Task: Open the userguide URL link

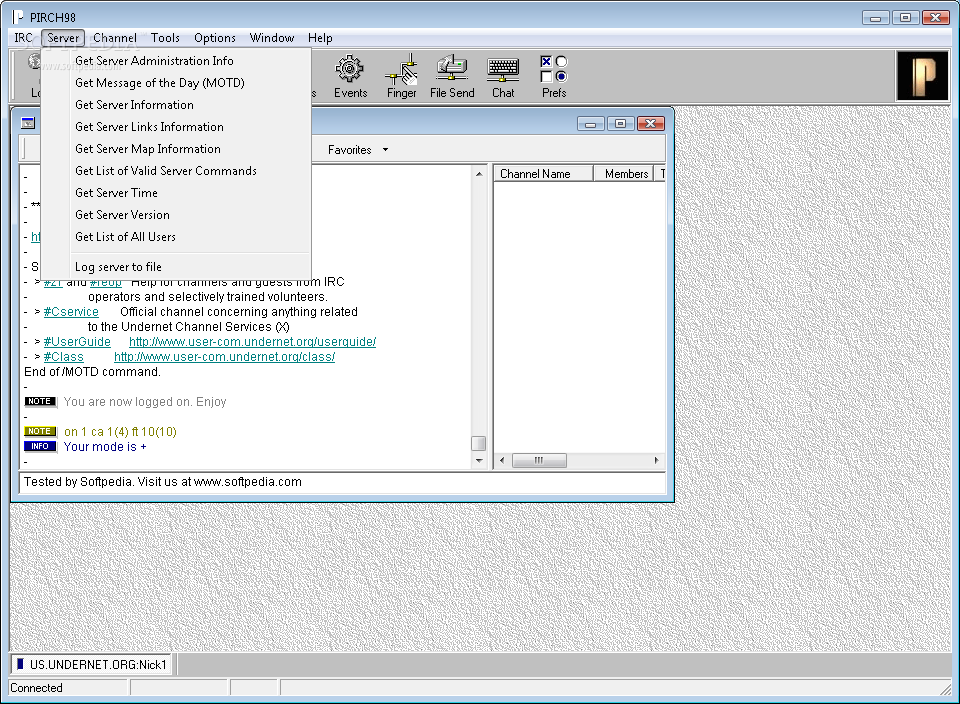Action: [x=252, y=342]
